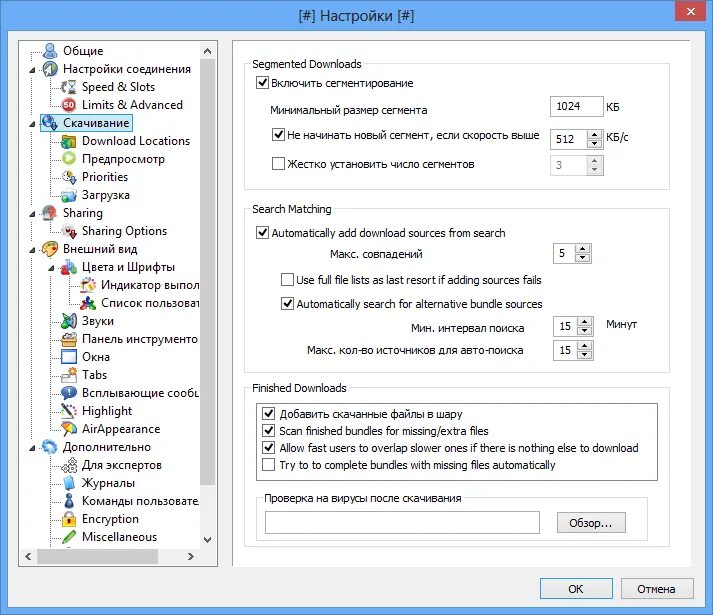Click the Журналы book icon
This screenshot has width=713, height=615.
69,483
